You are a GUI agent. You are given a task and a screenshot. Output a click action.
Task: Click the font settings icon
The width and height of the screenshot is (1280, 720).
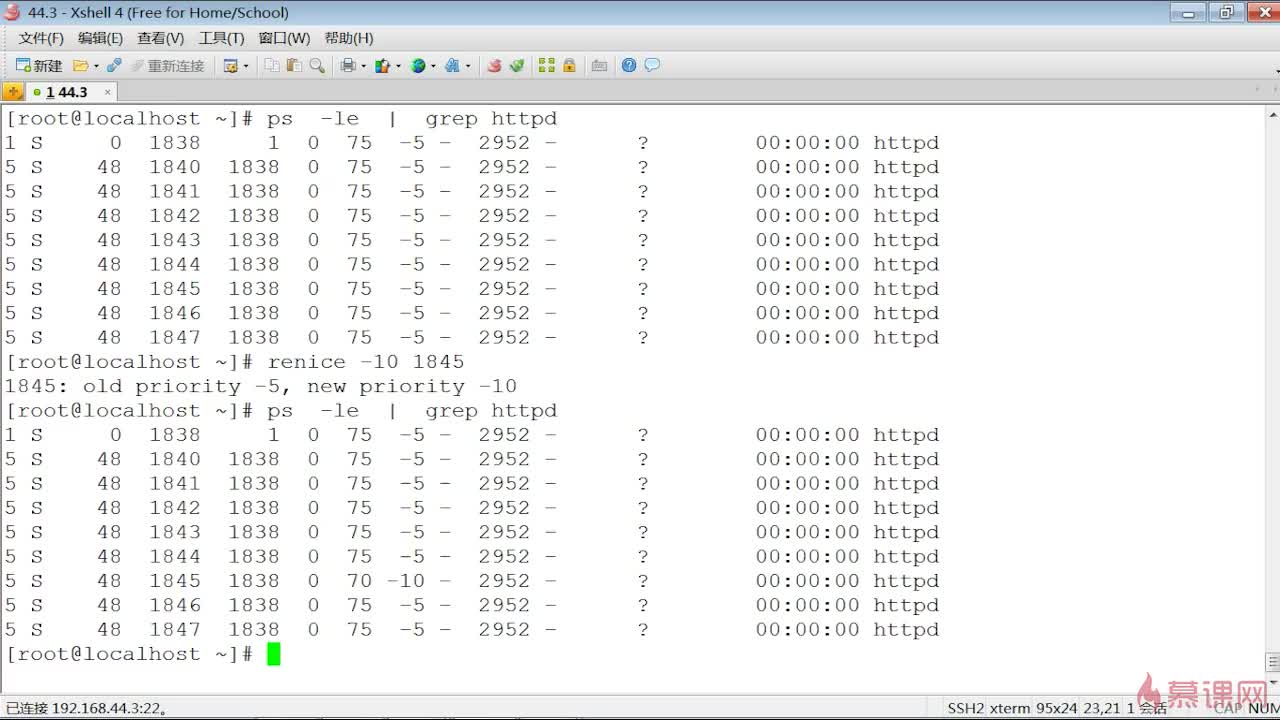[x=452, y=65]
